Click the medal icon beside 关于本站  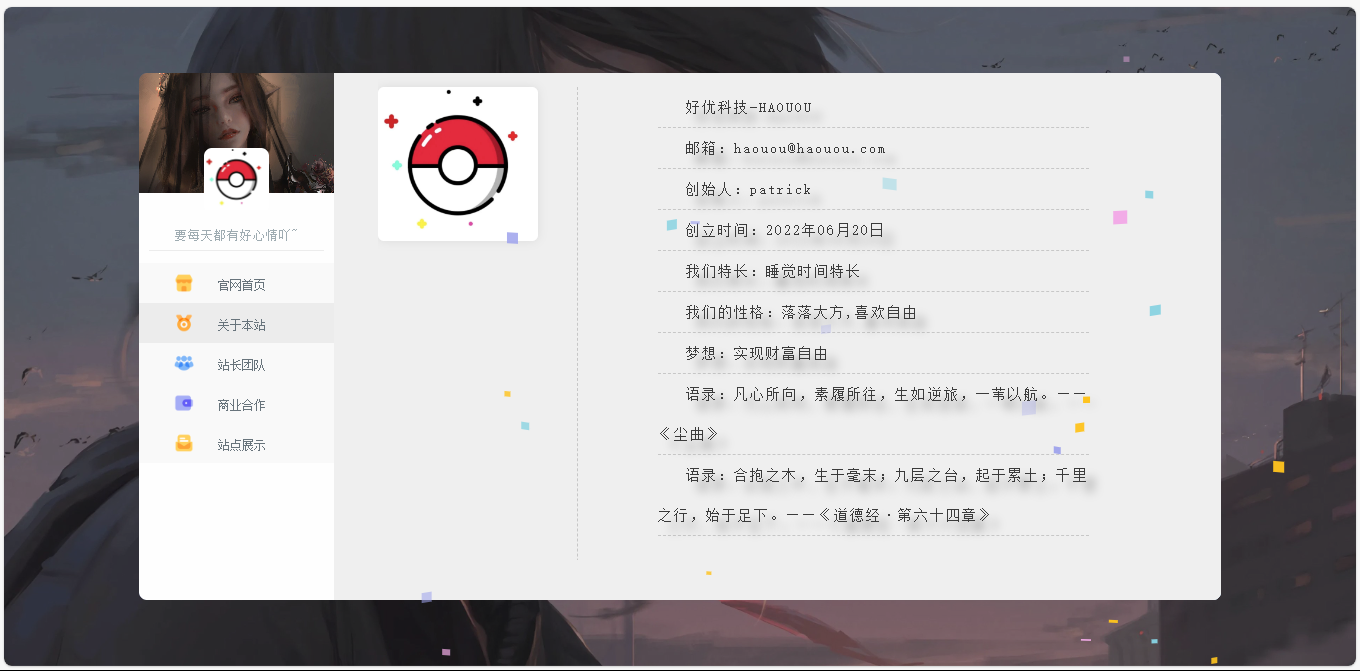184,324
